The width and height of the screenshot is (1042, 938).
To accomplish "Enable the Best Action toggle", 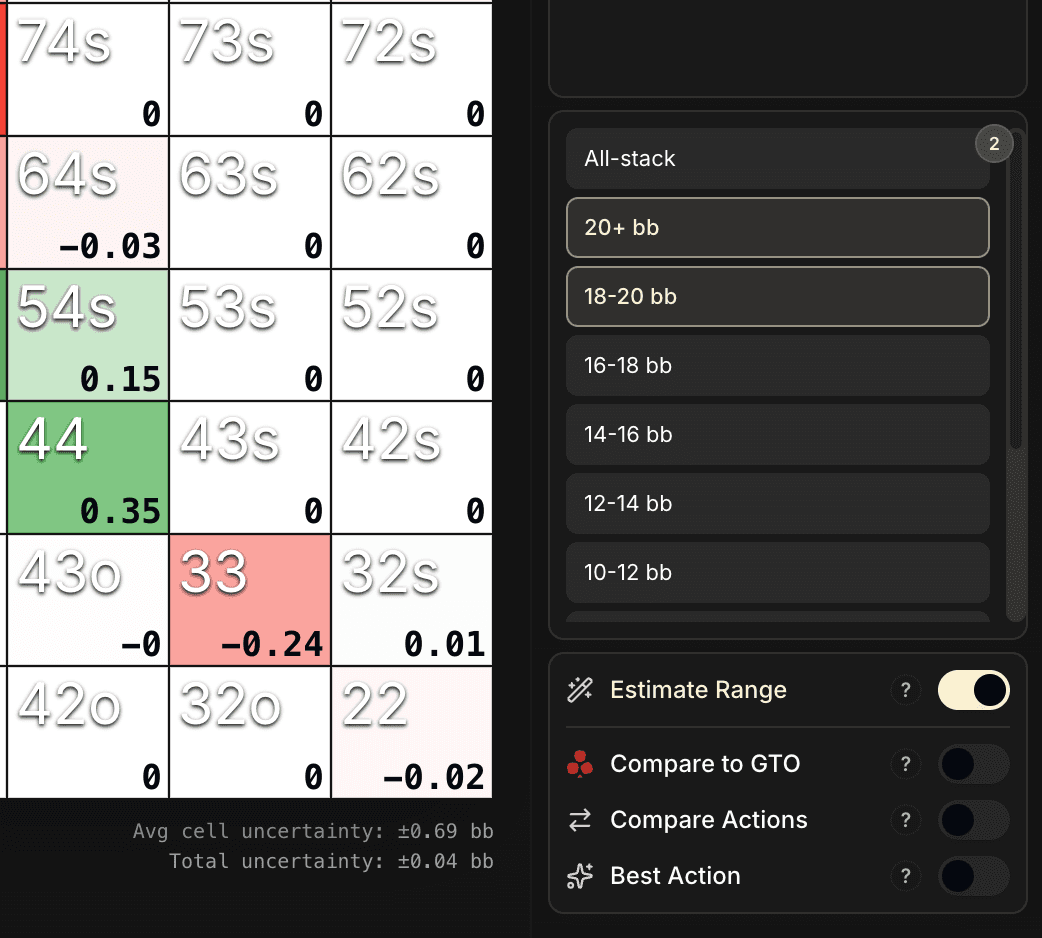I will point(974,876).
